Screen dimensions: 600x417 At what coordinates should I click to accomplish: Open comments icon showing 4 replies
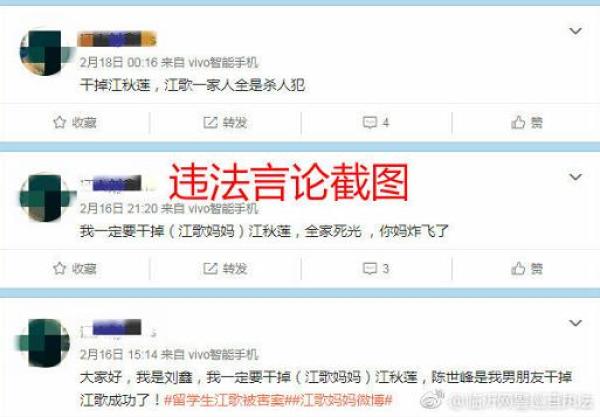(370, 122)
